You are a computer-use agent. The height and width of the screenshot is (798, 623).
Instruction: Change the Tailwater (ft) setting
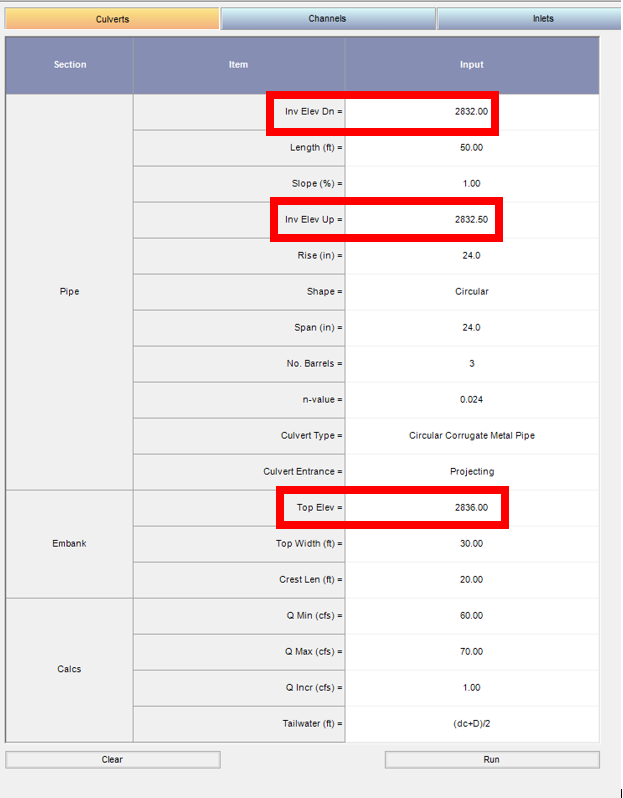[x=471, y=724]
